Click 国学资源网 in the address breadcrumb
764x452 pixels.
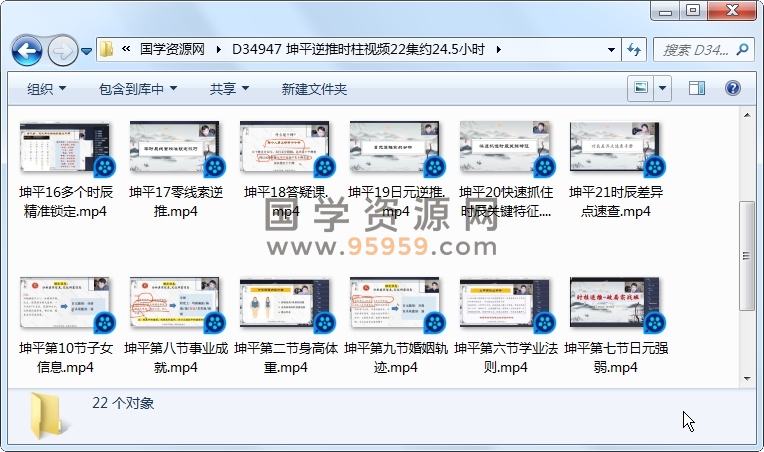(x=171, y=49)
